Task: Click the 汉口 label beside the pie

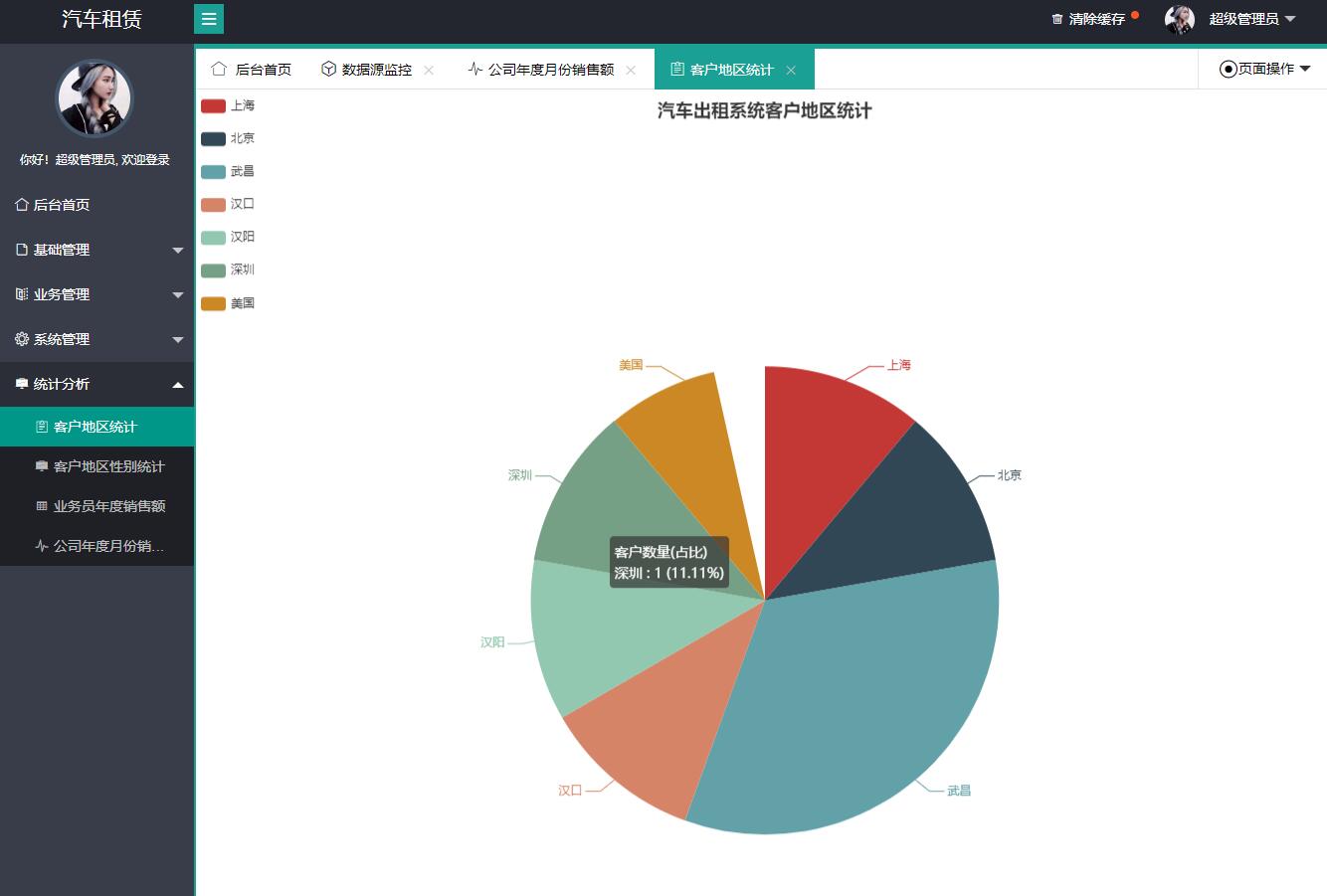Action: click(570, 791)
